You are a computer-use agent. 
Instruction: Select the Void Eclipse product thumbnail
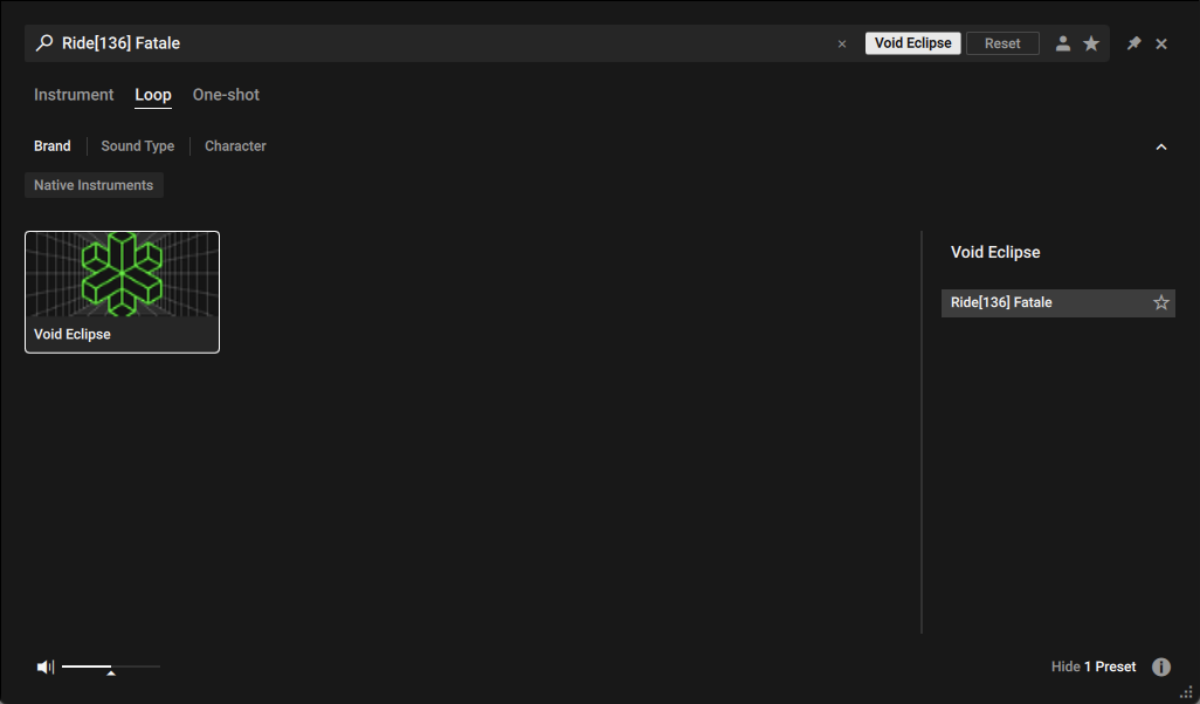[x=122, y=292]
